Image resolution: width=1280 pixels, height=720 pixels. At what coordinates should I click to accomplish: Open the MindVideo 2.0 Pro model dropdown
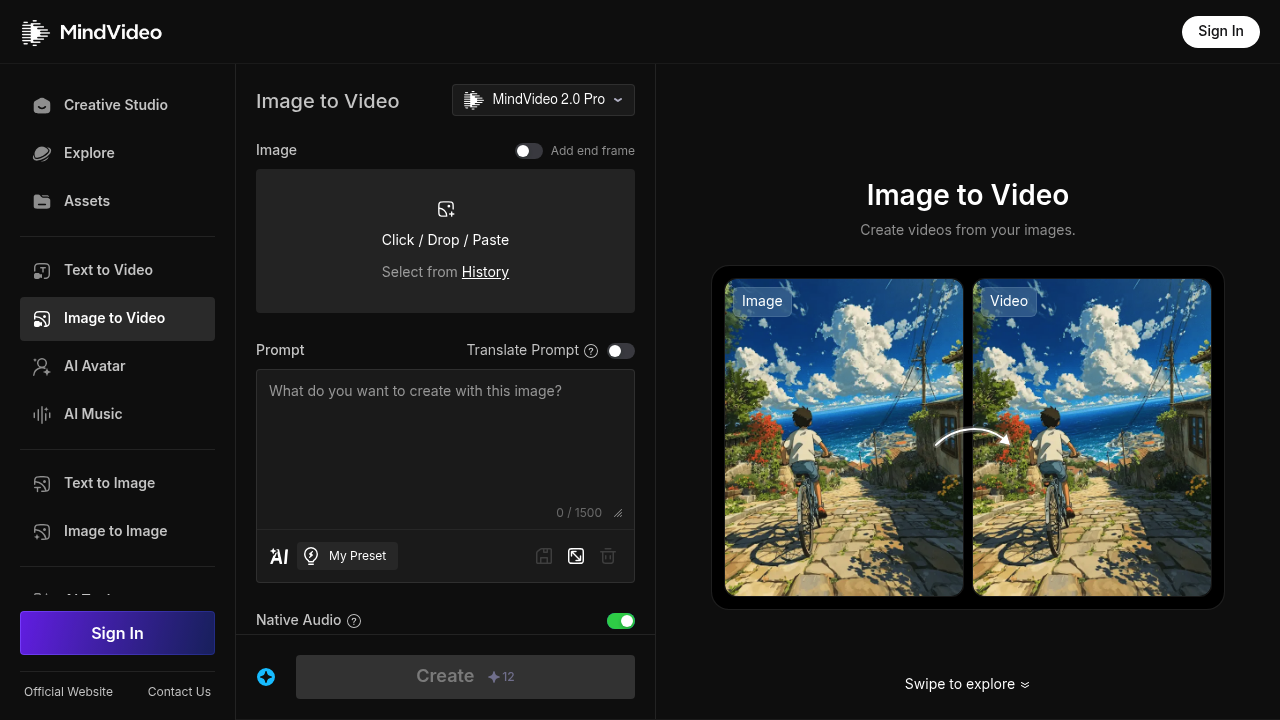coord(543,100)
